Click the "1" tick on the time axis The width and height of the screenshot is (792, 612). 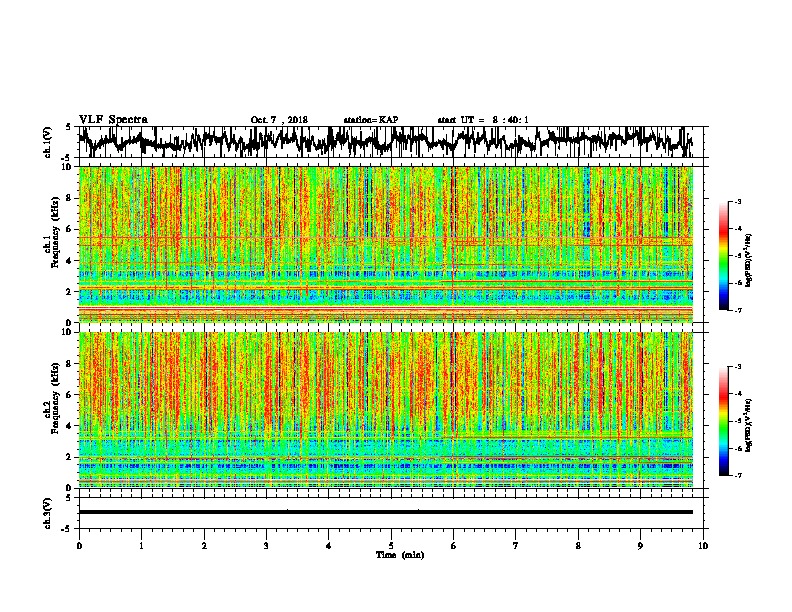141,546
